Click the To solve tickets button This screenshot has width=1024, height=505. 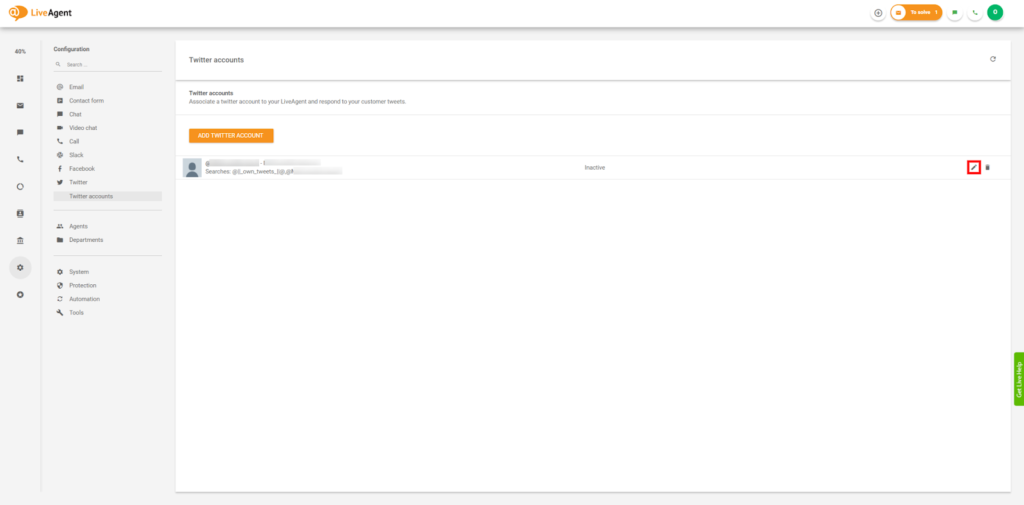point(916,13)
